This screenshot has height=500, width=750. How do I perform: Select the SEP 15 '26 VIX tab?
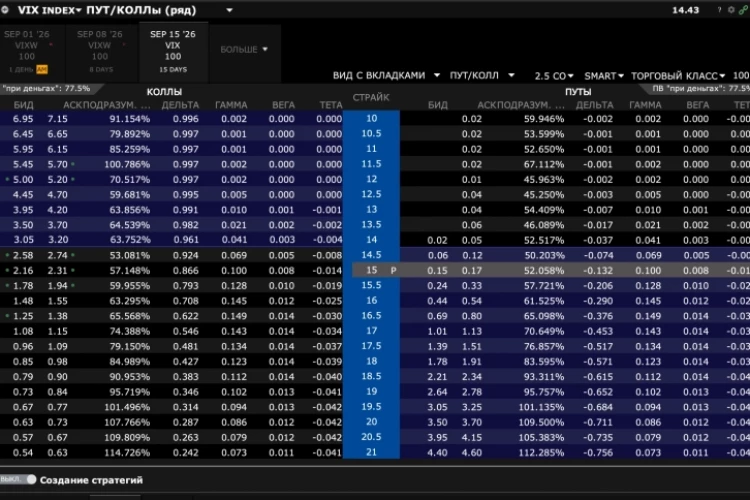pyautogui.click(x=173, y=52)
